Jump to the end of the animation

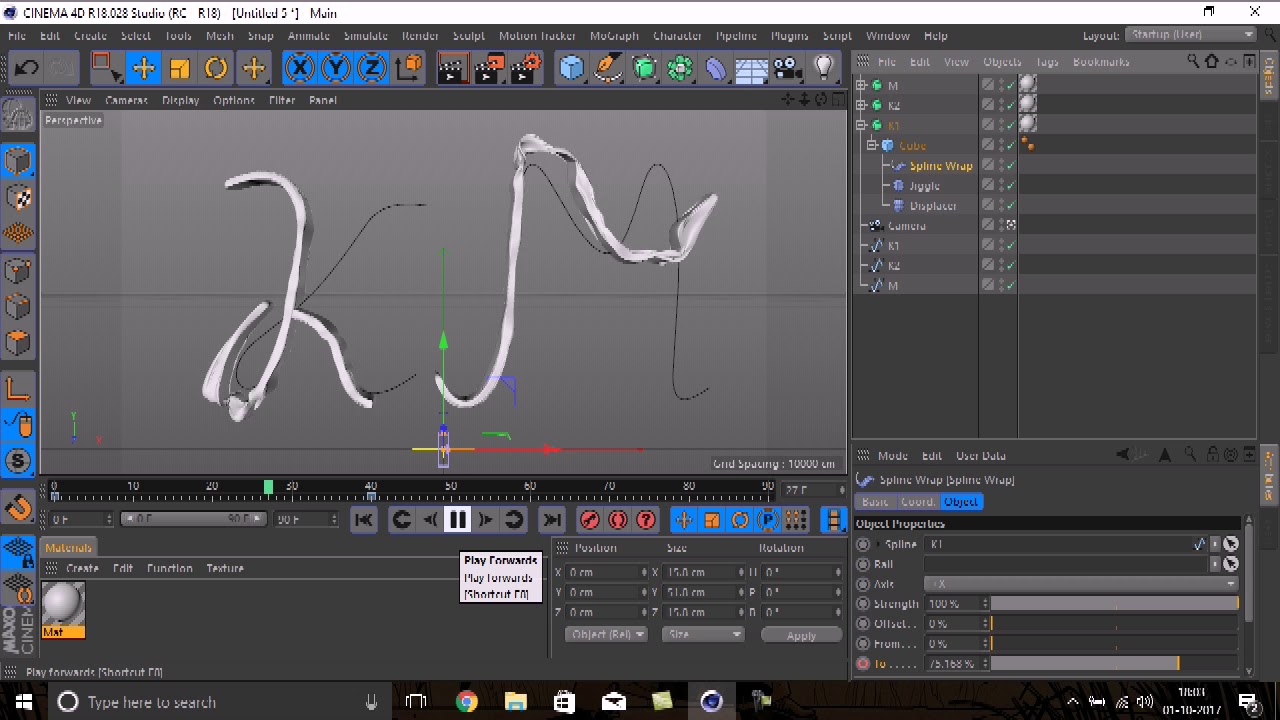(551, 519)
